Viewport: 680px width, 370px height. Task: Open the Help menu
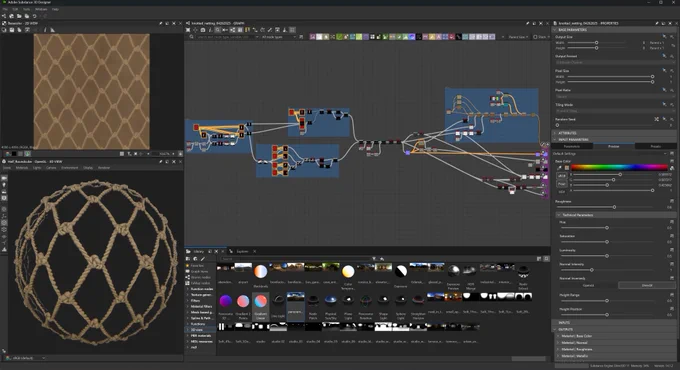pyautogui.click(x=56, y=9)
